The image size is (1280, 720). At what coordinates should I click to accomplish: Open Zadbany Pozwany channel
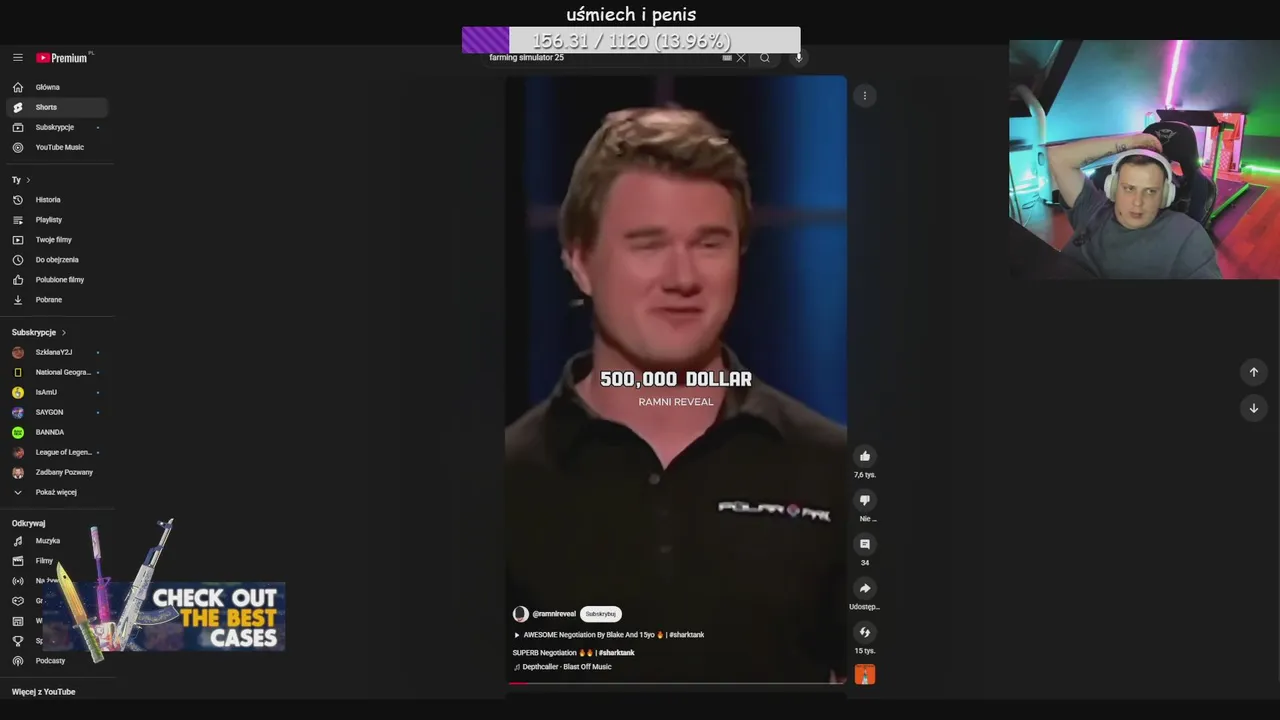[56, 472]
